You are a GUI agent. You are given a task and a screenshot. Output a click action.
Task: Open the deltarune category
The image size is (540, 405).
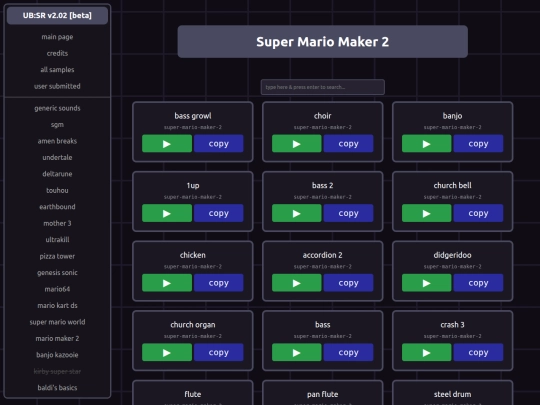[x=57, y=174]
